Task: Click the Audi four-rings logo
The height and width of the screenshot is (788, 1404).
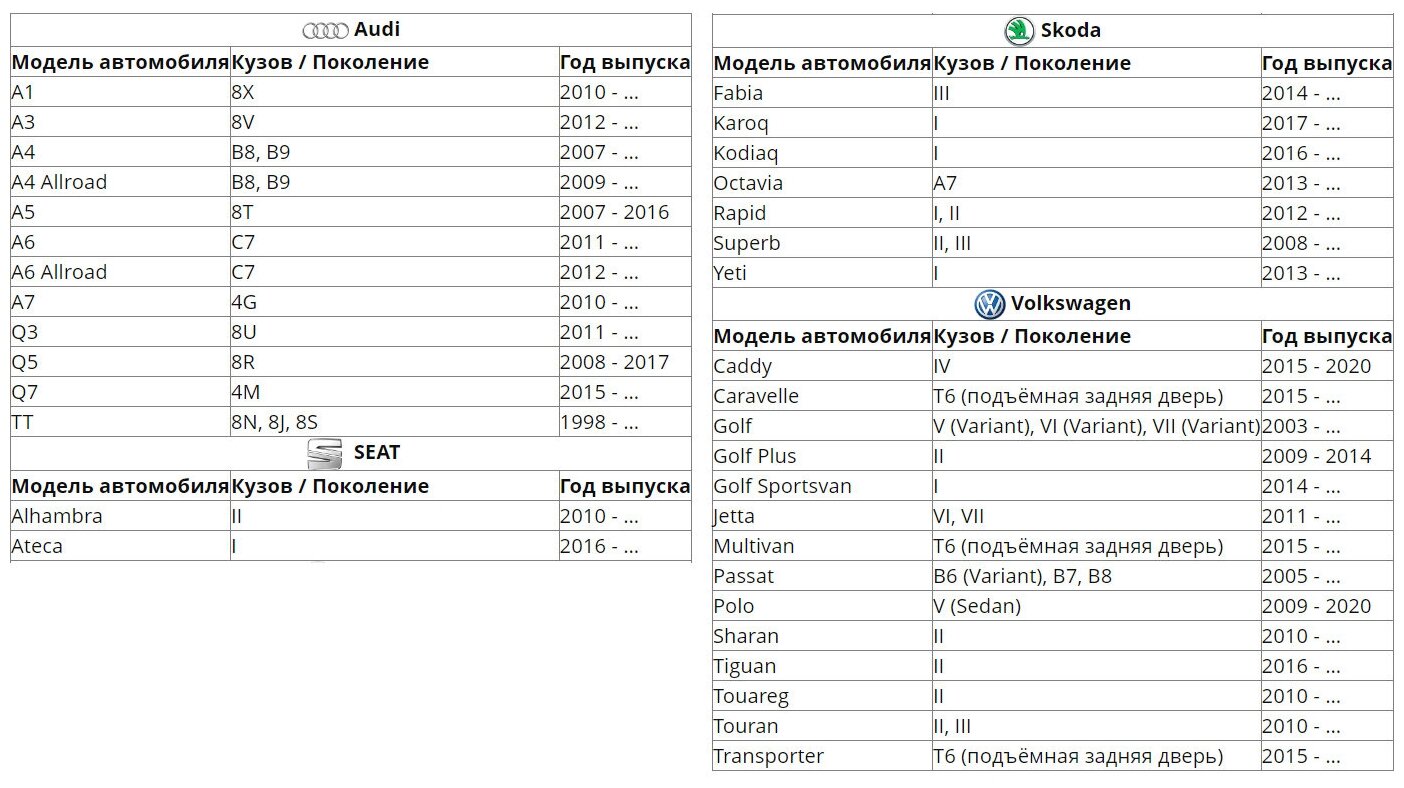Action: point(325,31)
